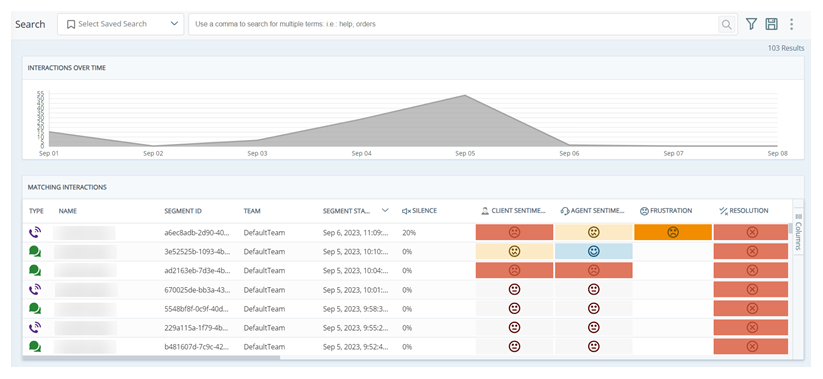Select segment ID 670025de-bb3a-43...

[x=197, y=289]
